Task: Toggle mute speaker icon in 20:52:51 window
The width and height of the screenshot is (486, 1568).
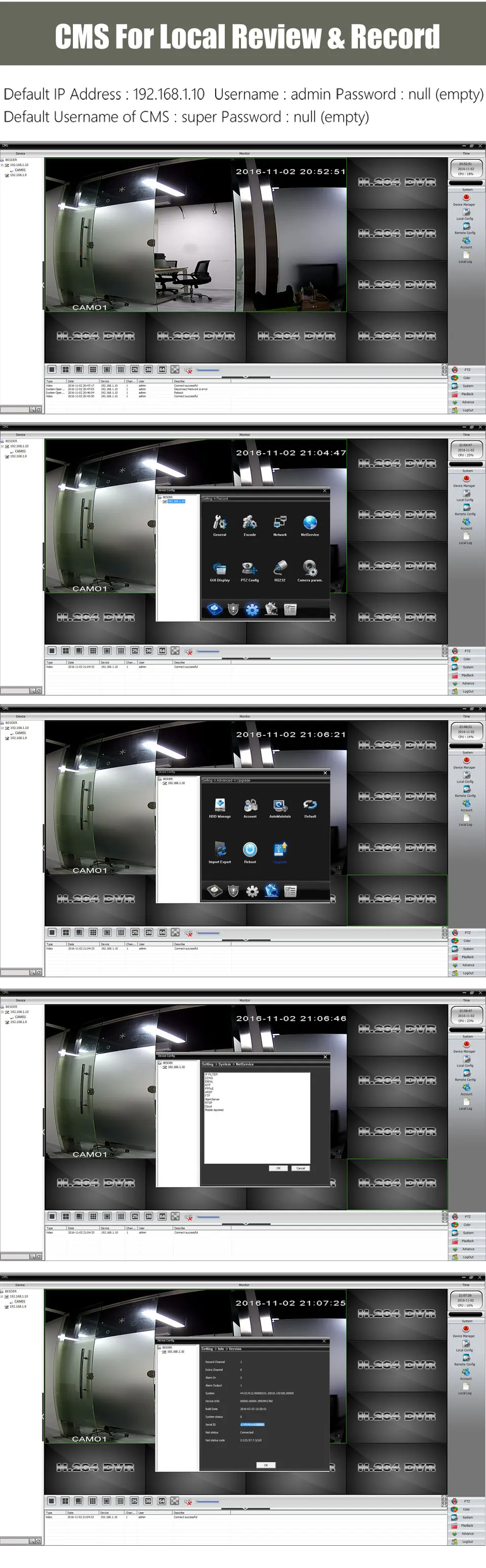Action: point(189,369)
